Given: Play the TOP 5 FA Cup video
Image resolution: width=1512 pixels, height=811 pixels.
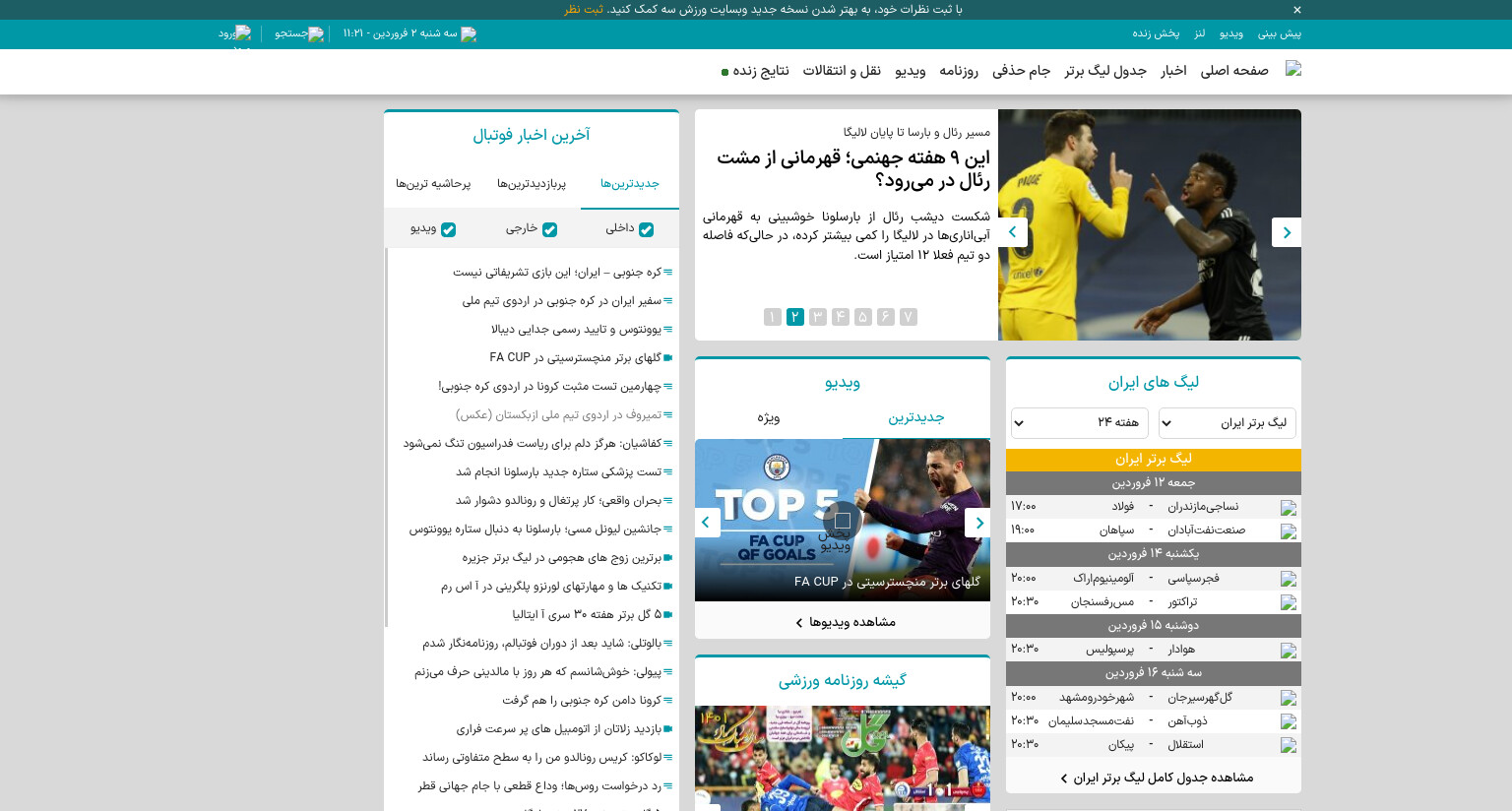Looking at the screenshot, I should [x=843, y=520].
